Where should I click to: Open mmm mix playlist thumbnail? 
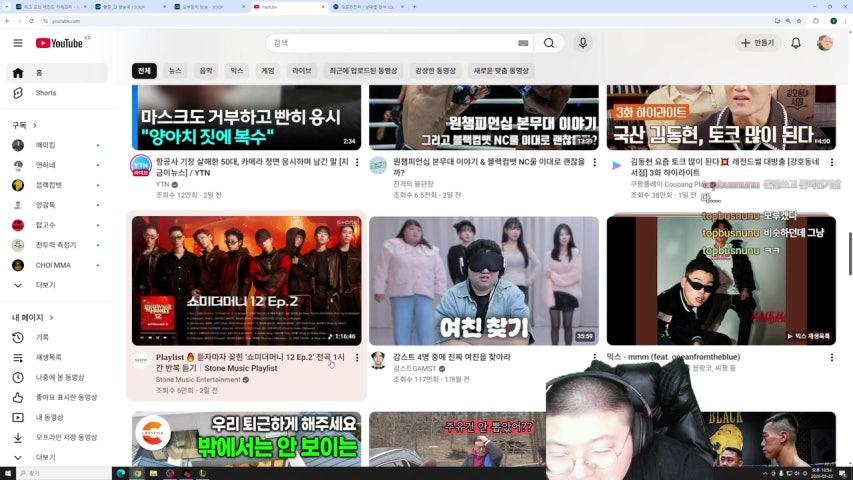click(x=721, y=281)
